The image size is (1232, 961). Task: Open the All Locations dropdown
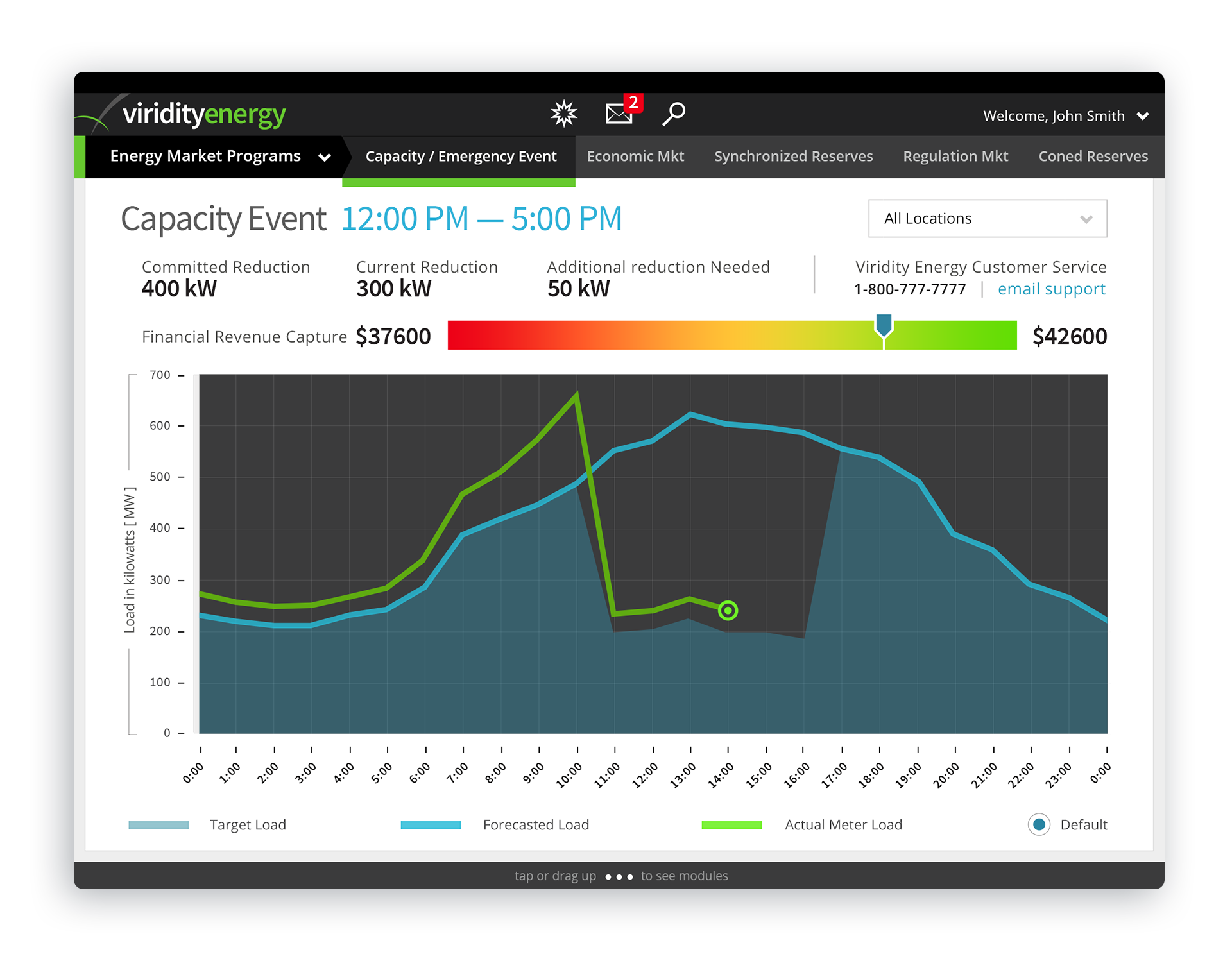click(x=987, y=219)
